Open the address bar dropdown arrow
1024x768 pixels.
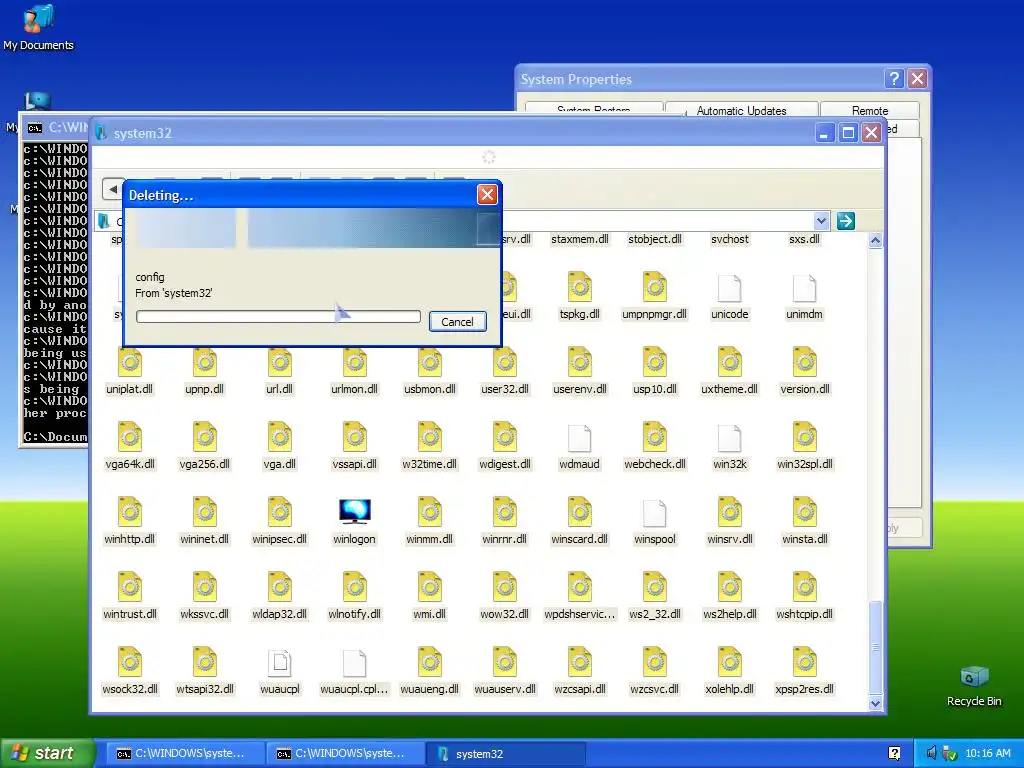(822, 221)
